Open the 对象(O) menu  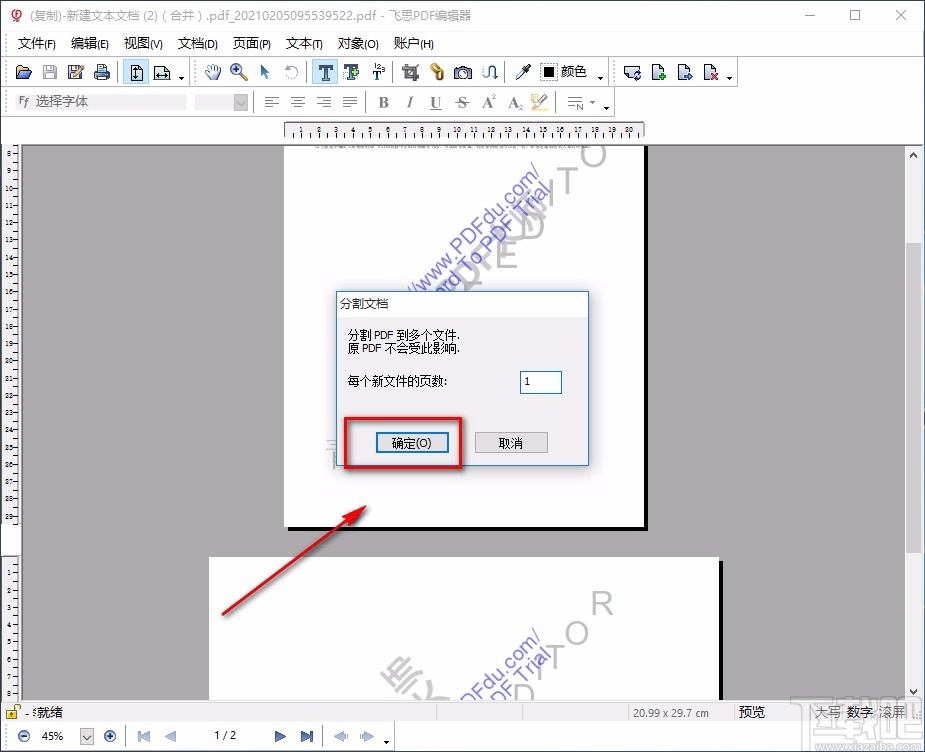click(x=358, y=44)
